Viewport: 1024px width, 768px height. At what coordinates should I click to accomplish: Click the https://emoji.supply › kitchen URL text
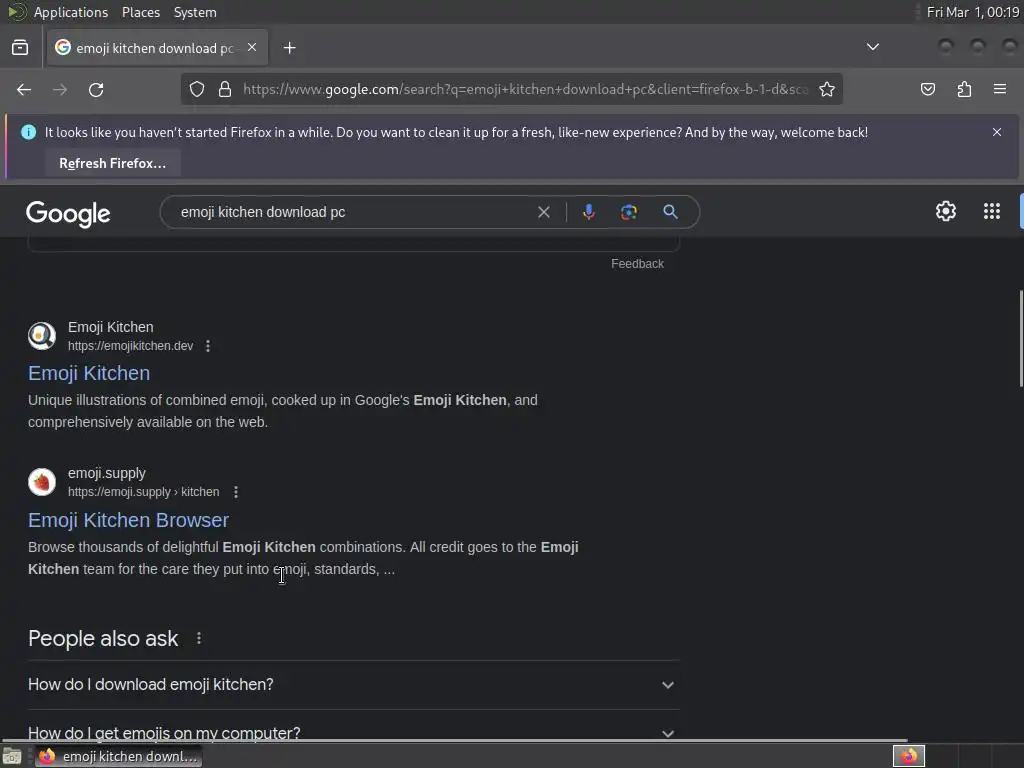click(144, 492)
